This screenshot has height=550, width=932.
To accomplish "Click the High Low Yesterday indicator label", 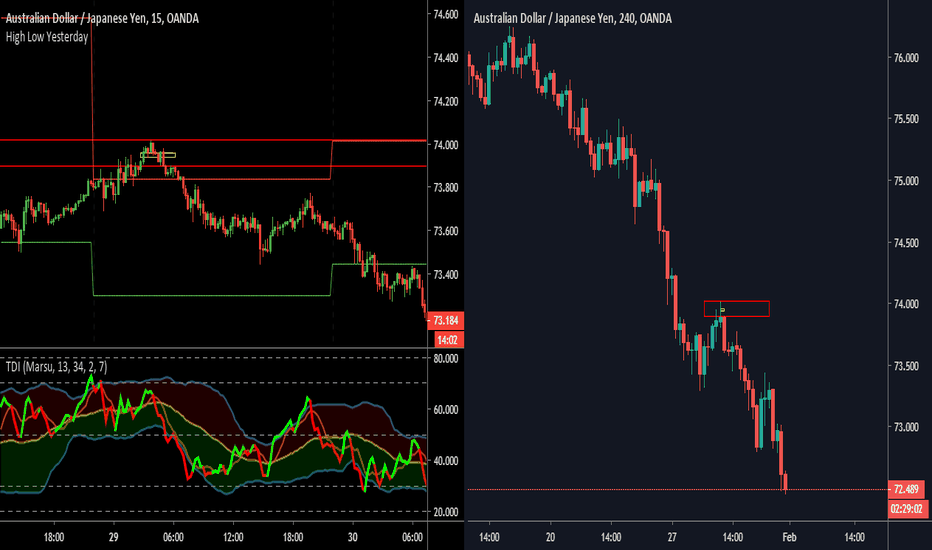I will pos(47,37).
